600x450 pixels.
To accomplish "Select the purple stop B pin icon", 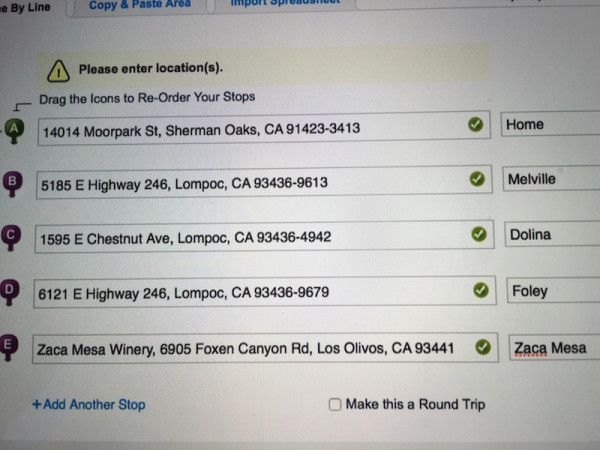I will click(13, 184).
